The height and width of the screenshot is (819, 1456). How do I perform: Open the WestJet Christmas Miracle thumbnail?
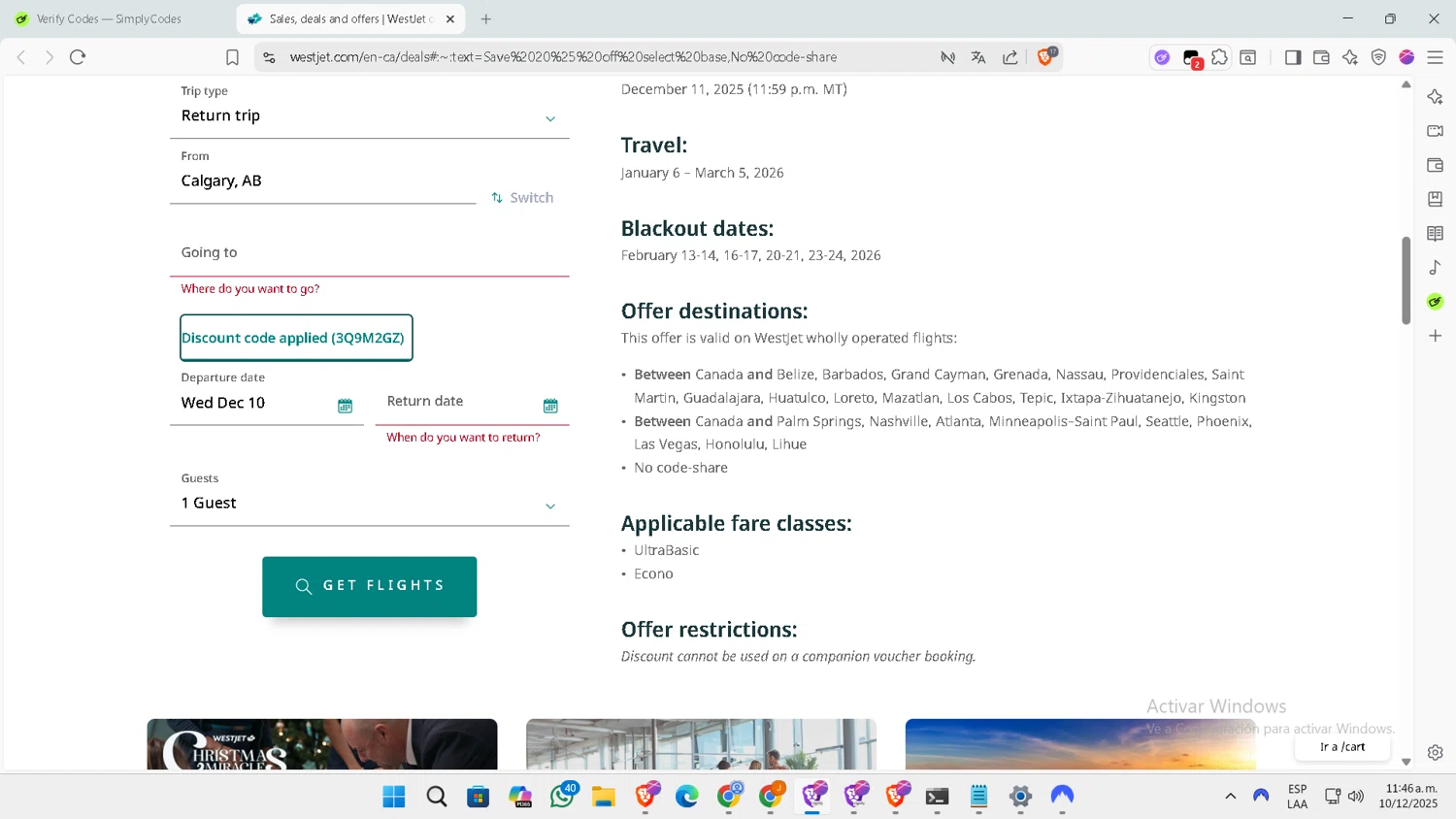click(322, 744)
